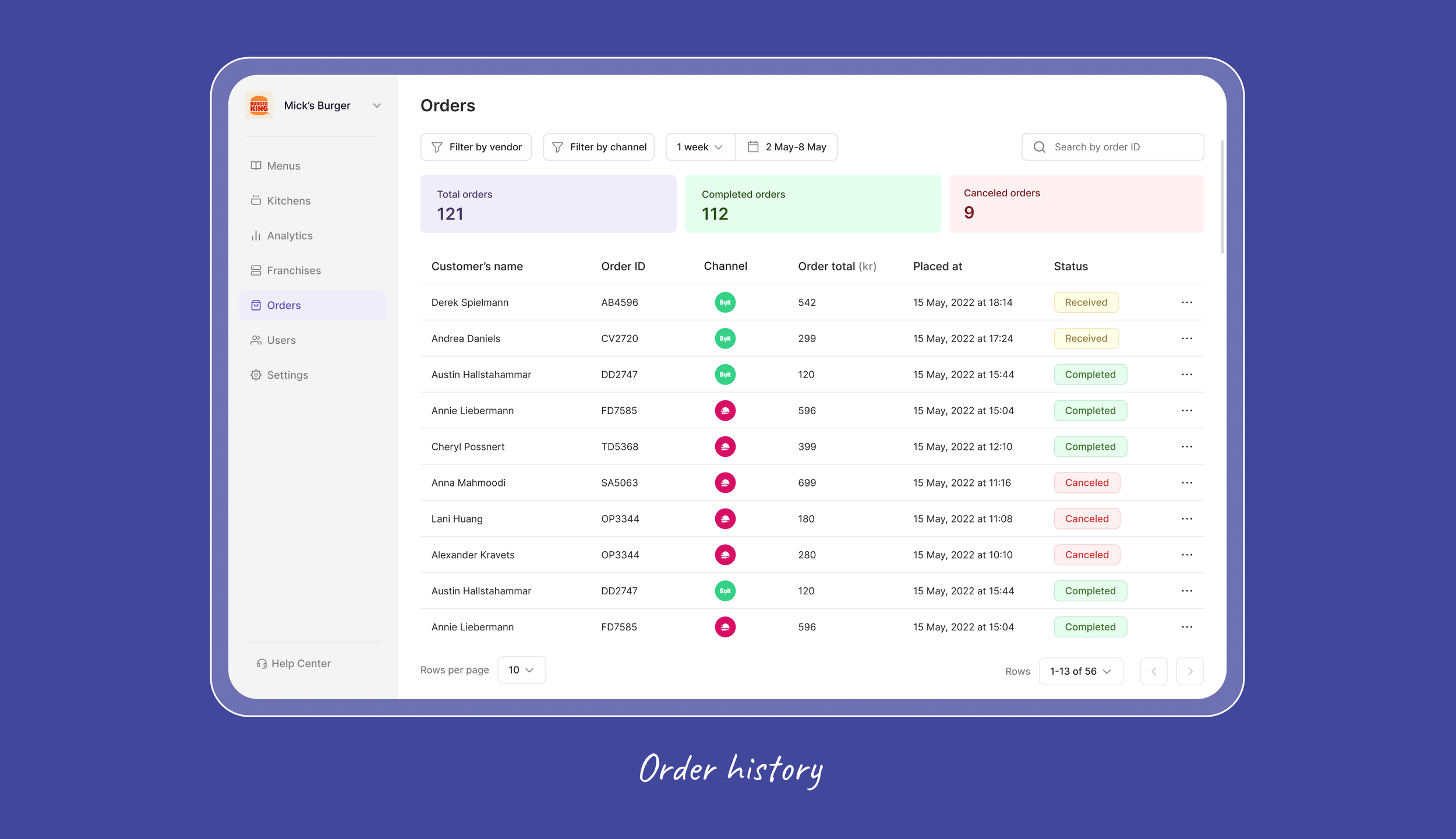Viewport: 1456px width, 839px height.
Task: Click Received status badge for Derek Spielmann
Action: (1086, 302)
